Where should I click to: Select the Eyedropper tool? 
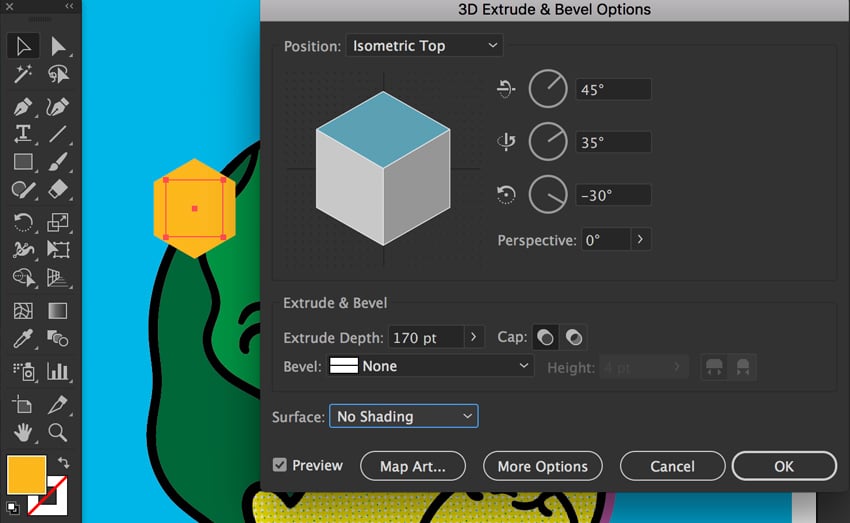coord(23,339)
